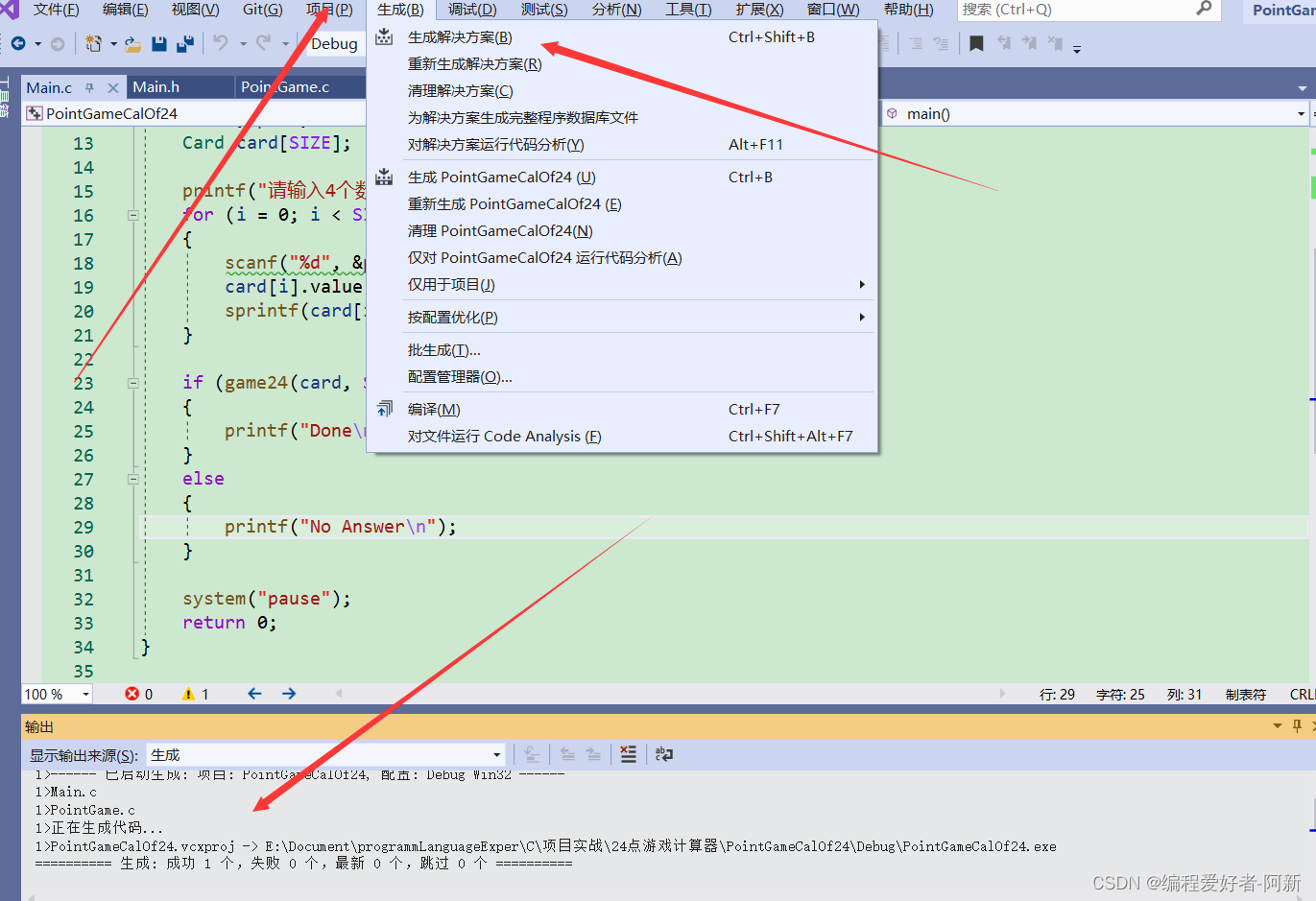Clear all output icon in output panel
1316x901 pixels.
(628, 754)
